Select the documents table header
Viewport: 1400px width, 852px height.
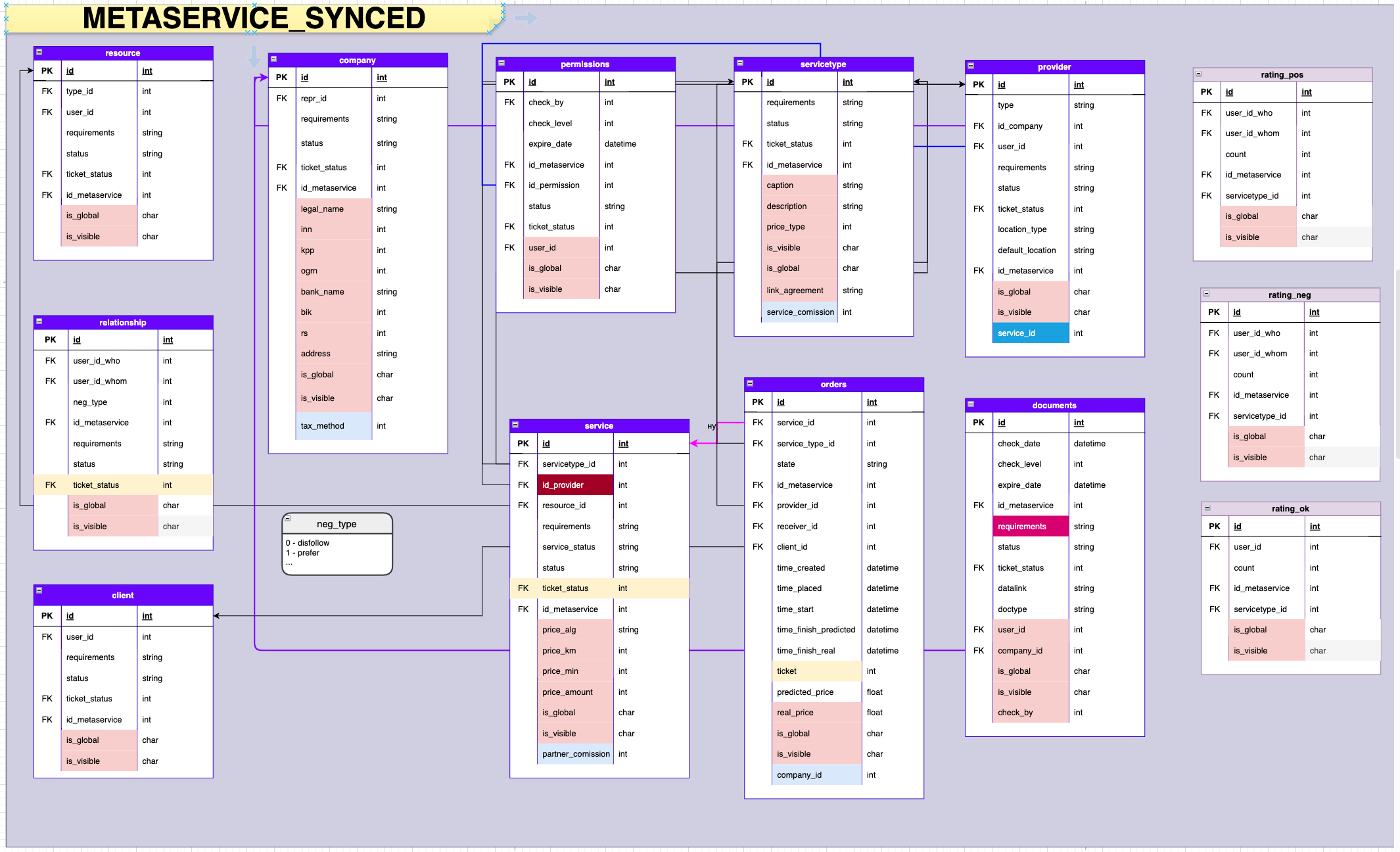coord(1054,405)
